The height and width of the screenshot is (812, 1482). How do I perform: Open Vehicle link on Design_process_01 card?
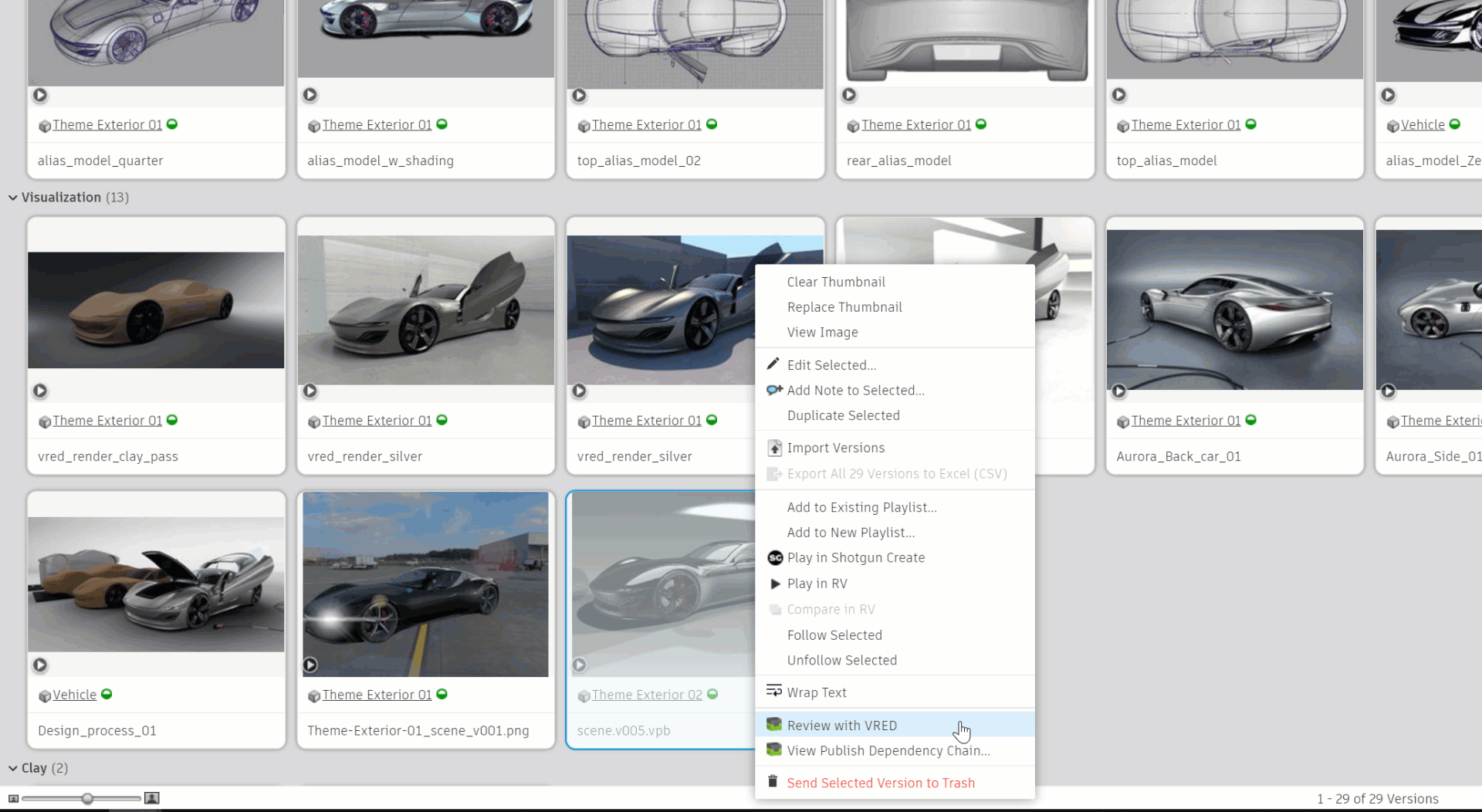point(75,695)
